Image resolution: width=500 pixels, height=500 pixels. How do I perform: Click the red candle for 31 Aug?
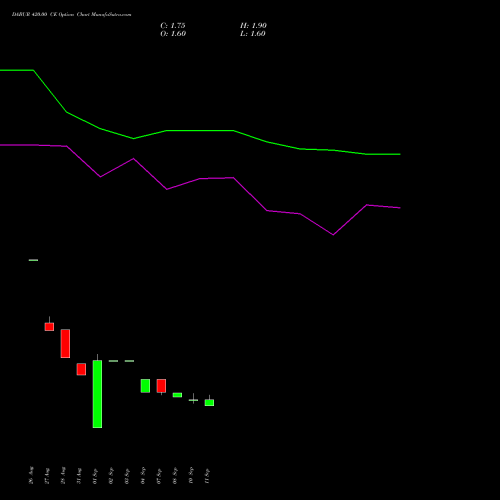(81, 369)
